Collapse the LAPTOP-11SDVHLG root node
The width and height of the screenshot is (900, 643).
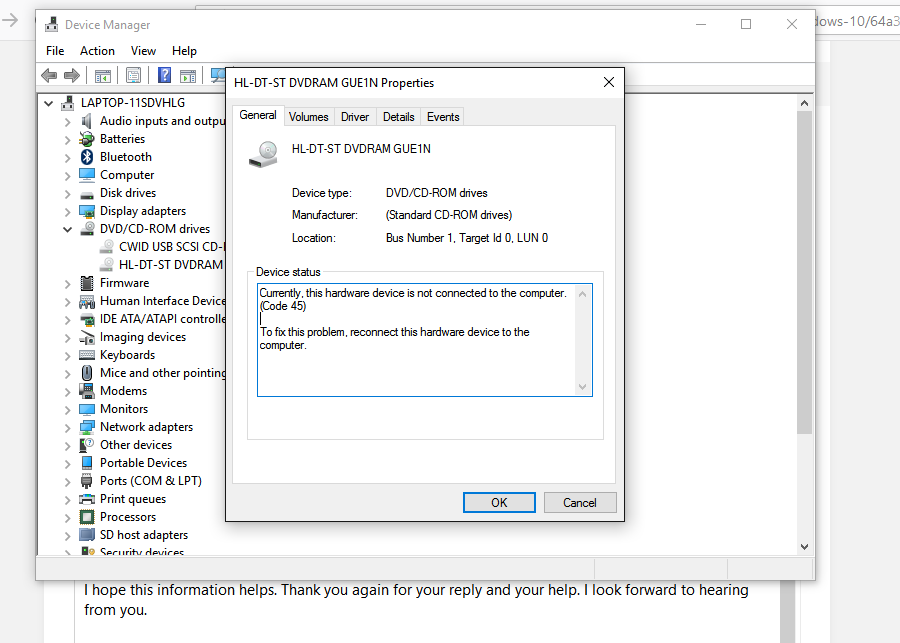[48, 103]
